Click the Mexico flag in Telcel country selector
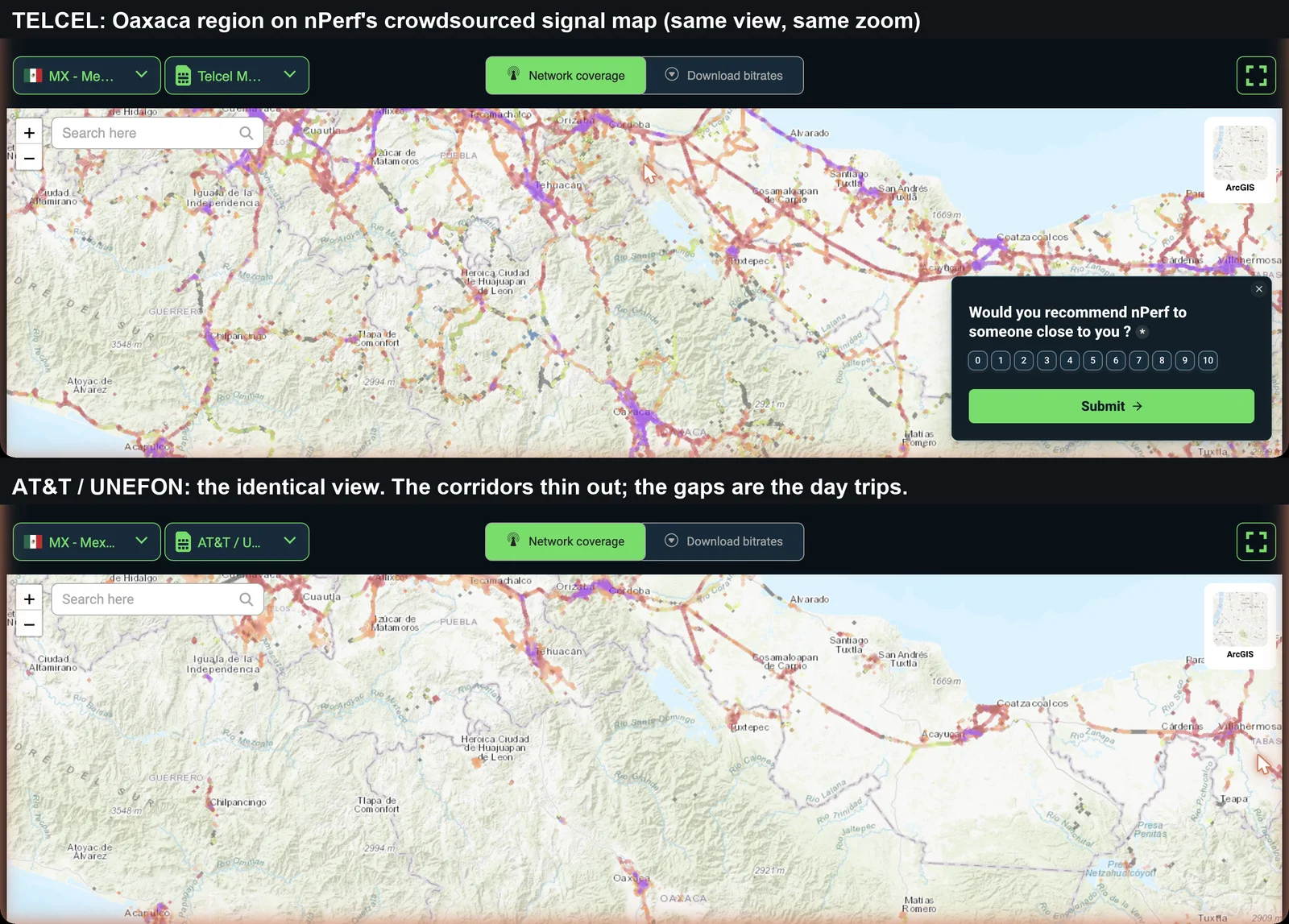 33,76
